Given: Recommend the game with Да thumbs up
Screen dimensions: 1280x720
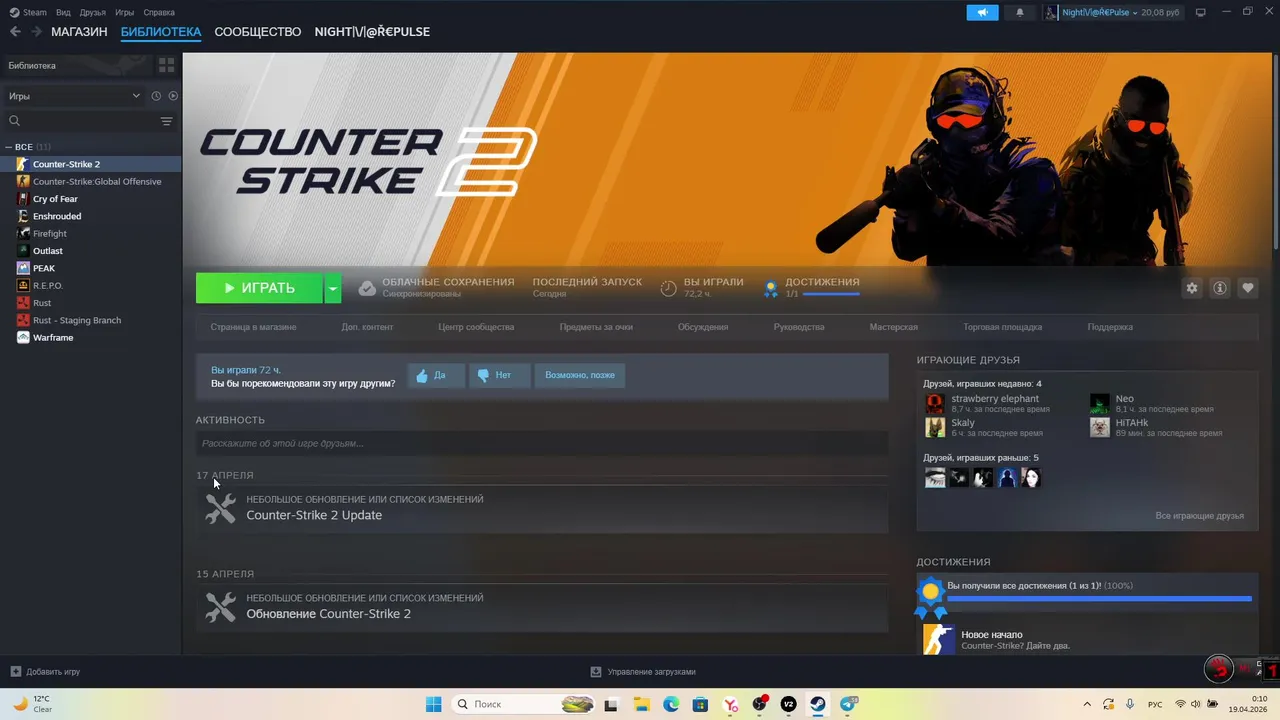Looking at the screenshot, I should [436, 376].
